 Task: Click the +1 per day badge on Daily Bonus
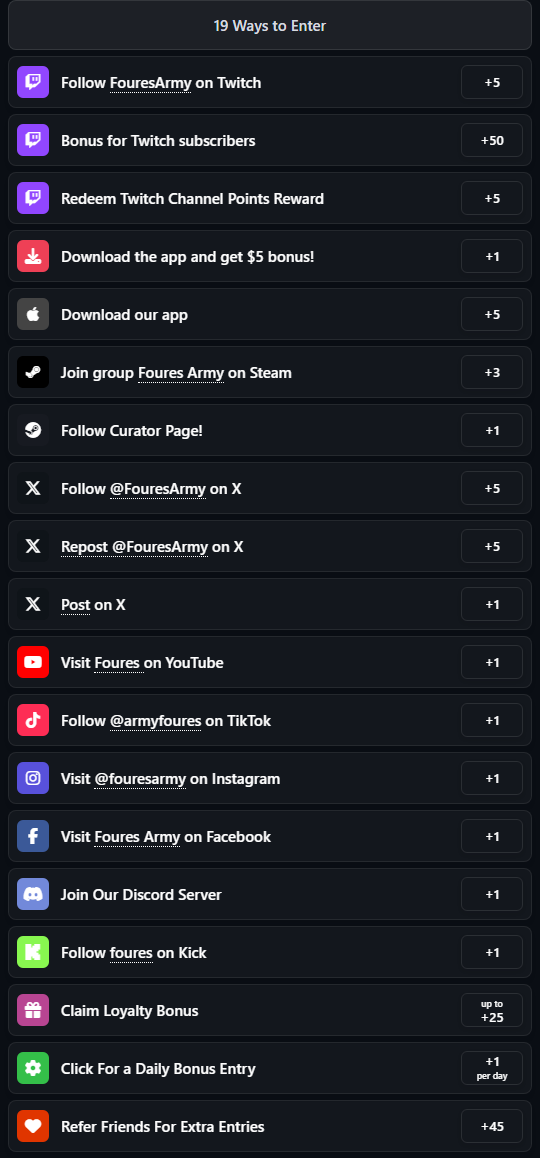click(492, 1068)
